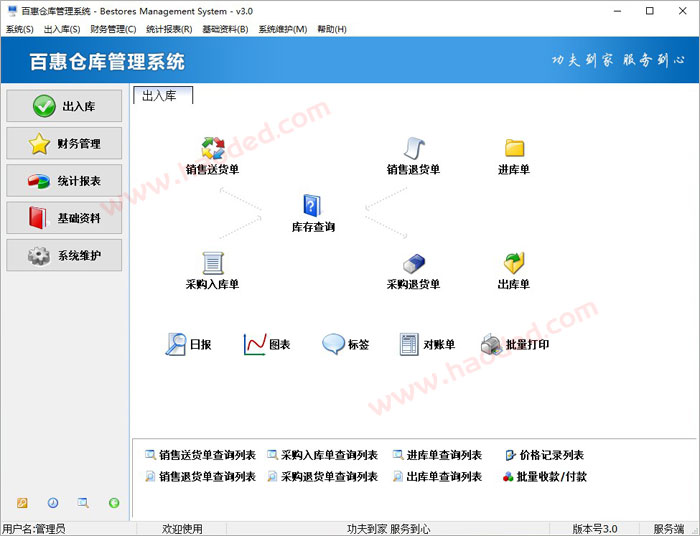
Task: Open 销售送货单查询列表 link
Action: pos(200,455)
